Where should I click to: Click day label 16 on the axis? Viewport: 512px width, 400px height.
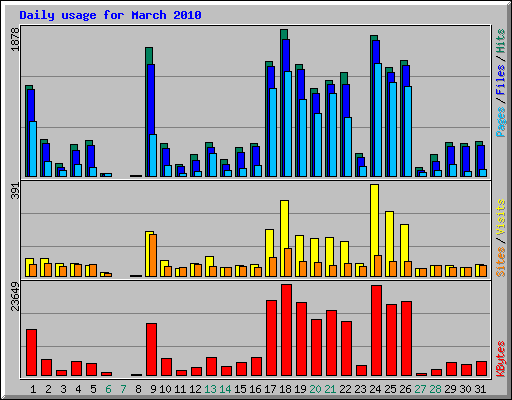pos(255,389)
